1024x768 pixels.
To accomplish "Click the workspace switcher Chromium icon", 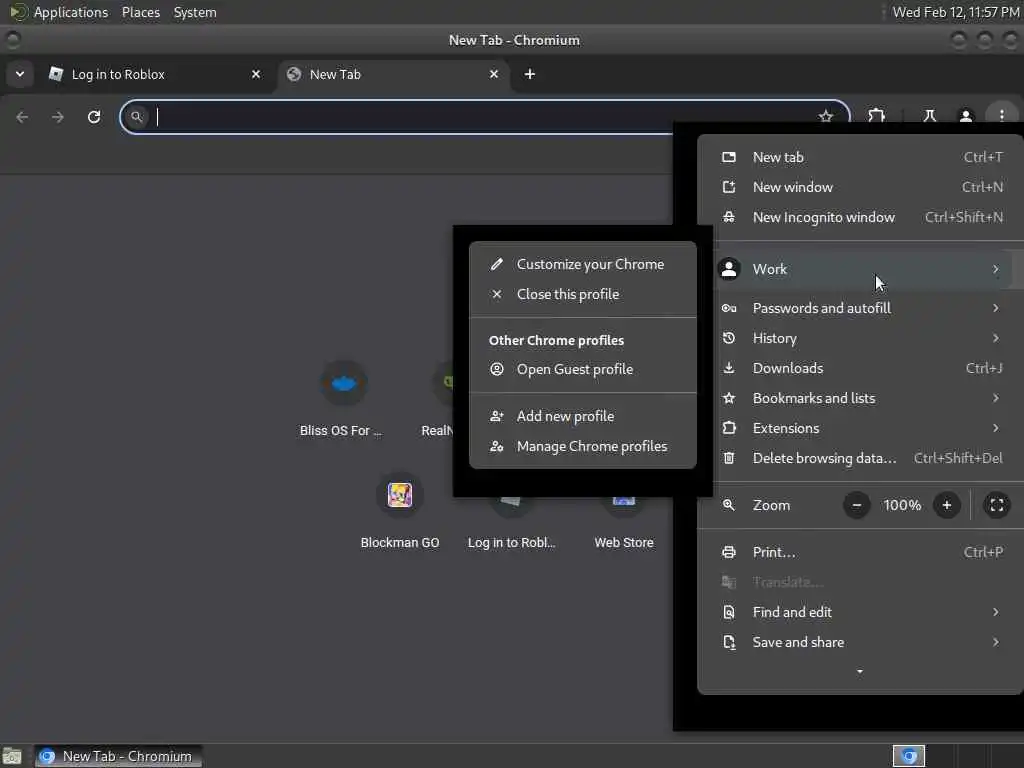I will point(908,756).
